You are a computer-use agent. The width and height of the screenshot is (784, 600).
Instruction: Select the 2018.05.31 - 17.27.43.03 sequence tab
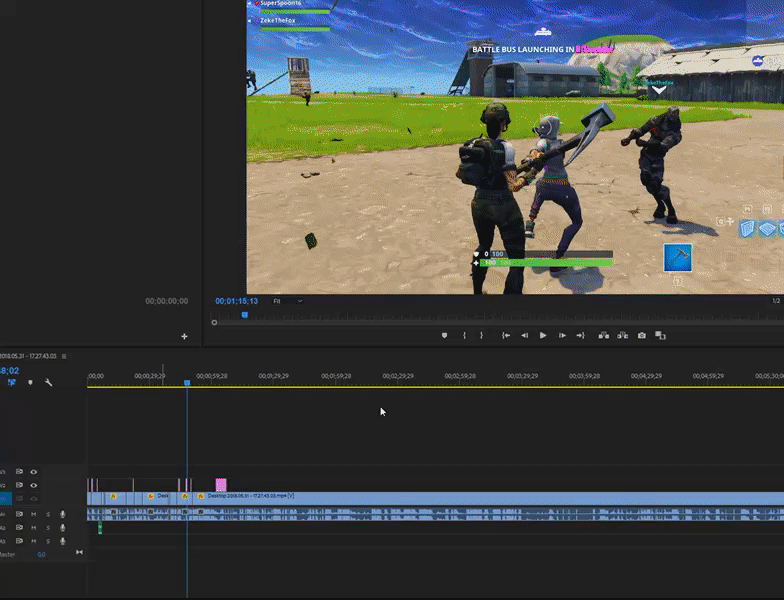tap(28, 356)
